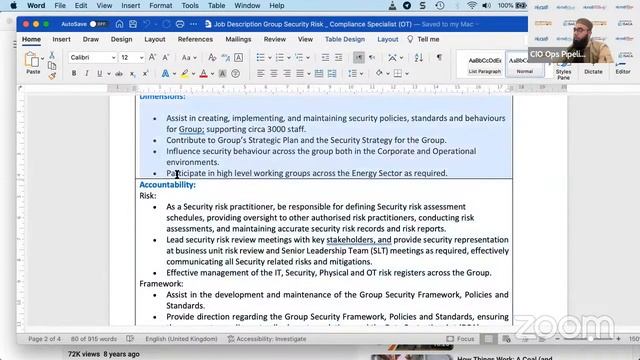This screenshot has width=640, height=360.
Task: Toggle bold formatting
Action: tap(74, 74)
